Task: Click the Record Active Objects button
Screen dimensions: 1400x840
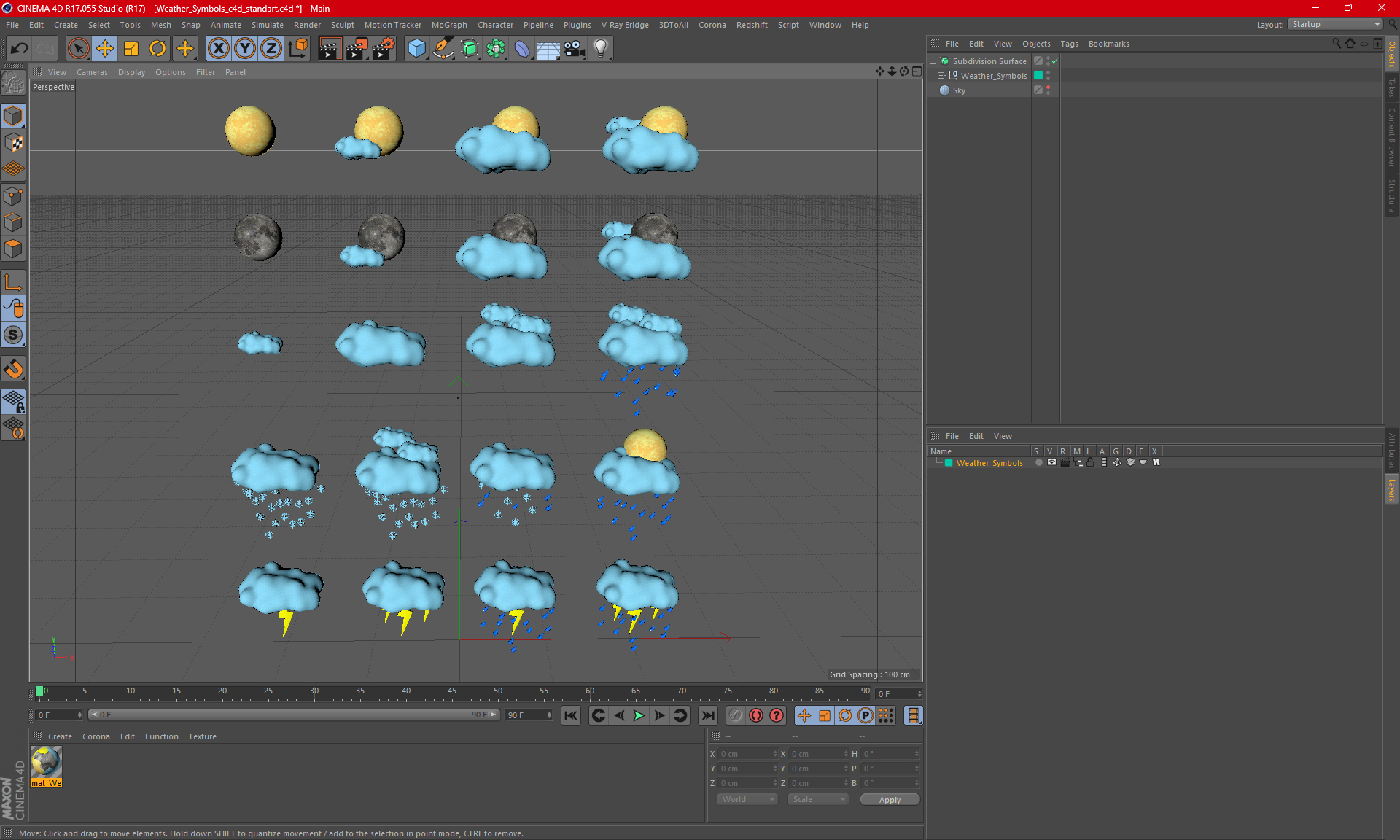Action: [x=735, y=715]
